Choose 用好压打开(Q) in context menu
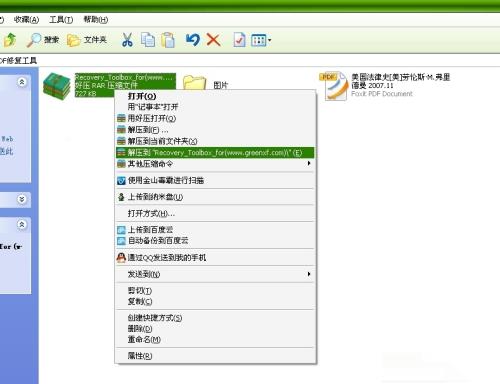Image resolution: width=500 pixels, height=384 pixels. coord(215,118)
